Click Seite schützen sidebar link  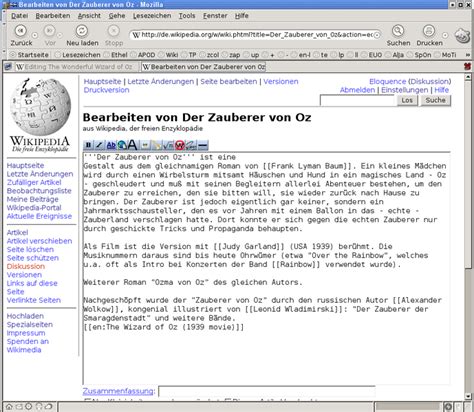(33, 258)
